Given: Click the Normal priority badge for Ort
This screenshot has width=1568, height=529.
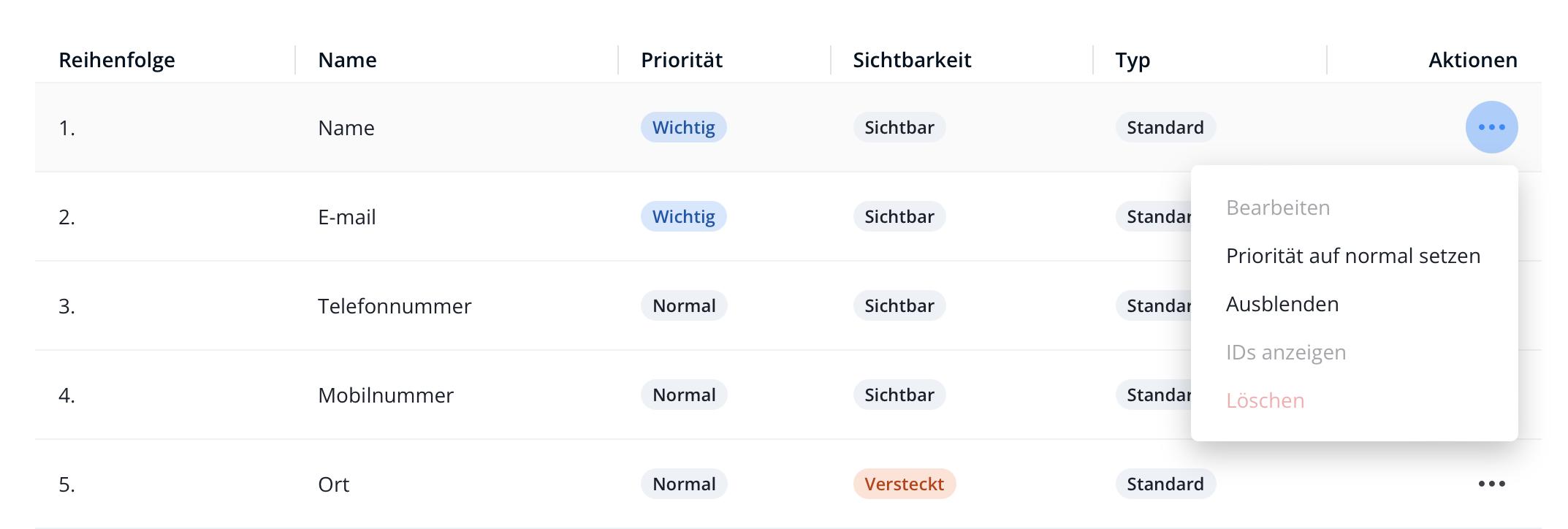Looking at the screenshot, I should pyautogui.click(x=684, y=484).
